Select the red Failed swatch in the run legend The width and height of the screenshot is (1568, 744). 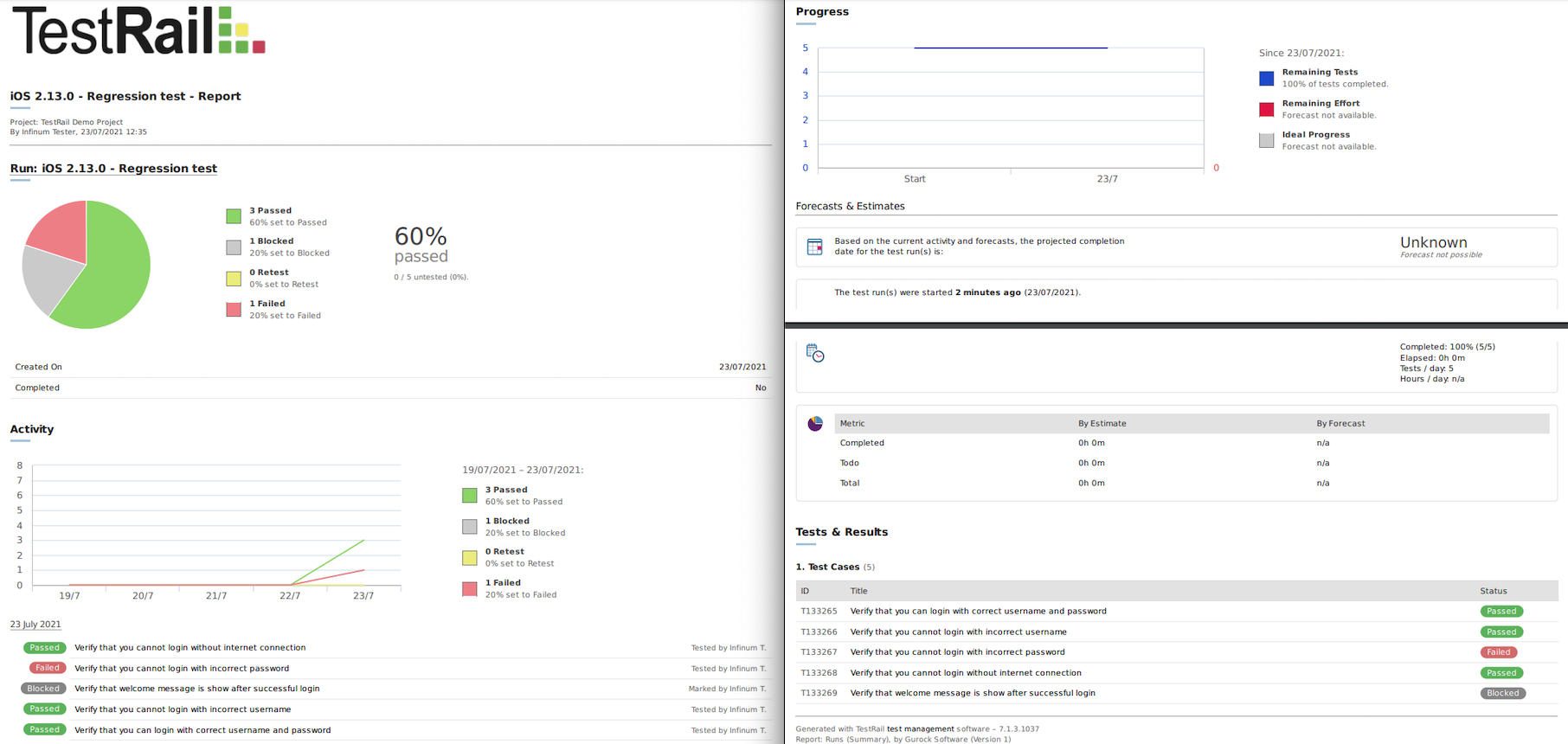coord(234,310)
